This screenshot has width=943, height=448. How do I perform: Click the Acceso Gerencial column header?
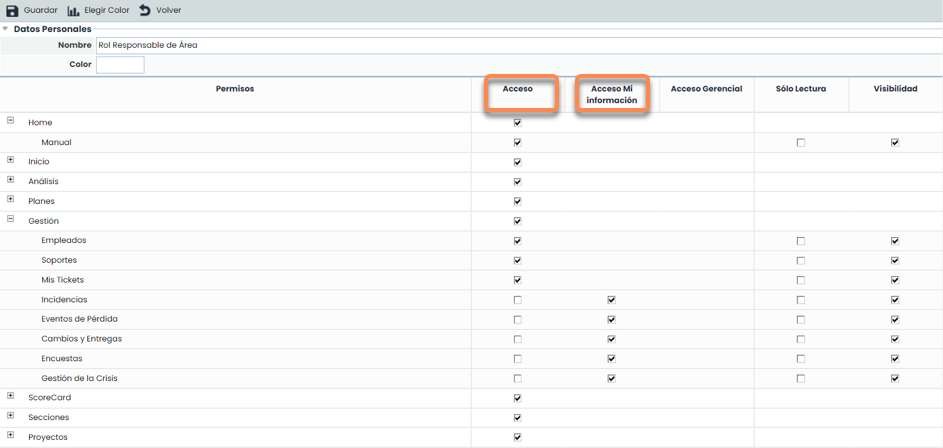point(706,89)
